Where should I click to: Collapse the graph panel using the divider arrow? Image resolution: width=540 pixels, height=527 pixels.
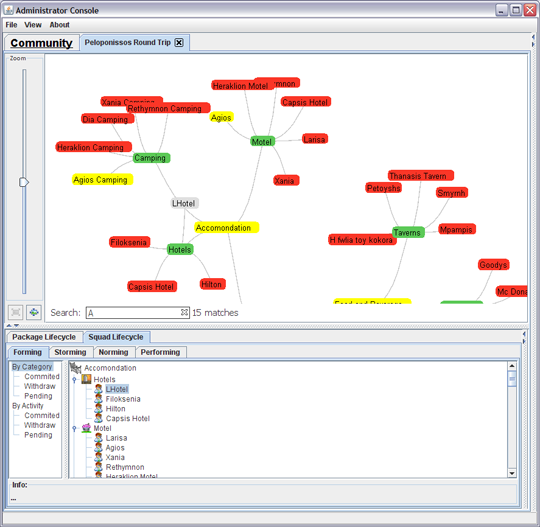tap(9, 325)
